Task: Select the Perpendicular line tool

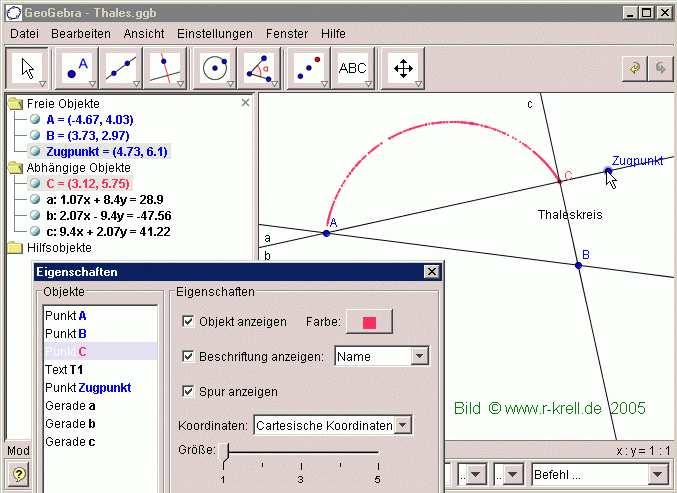Action: point(164,68)
